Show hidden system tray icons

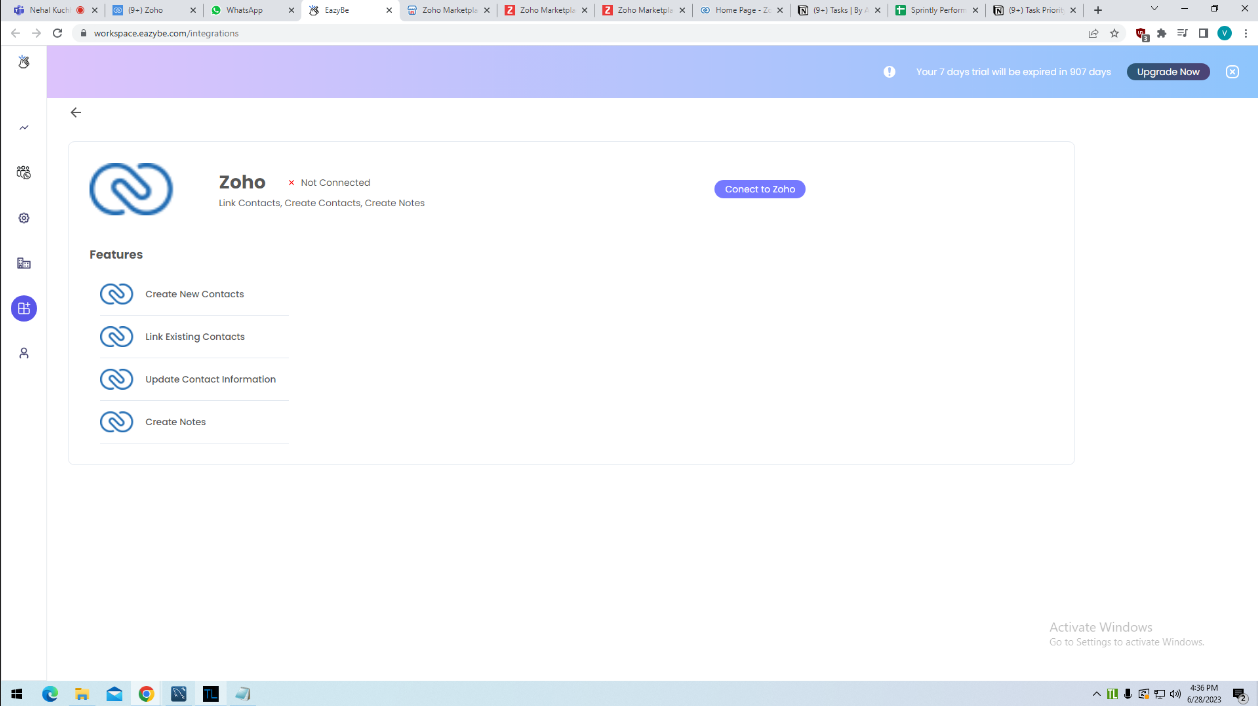click(x=1096, y=694)
